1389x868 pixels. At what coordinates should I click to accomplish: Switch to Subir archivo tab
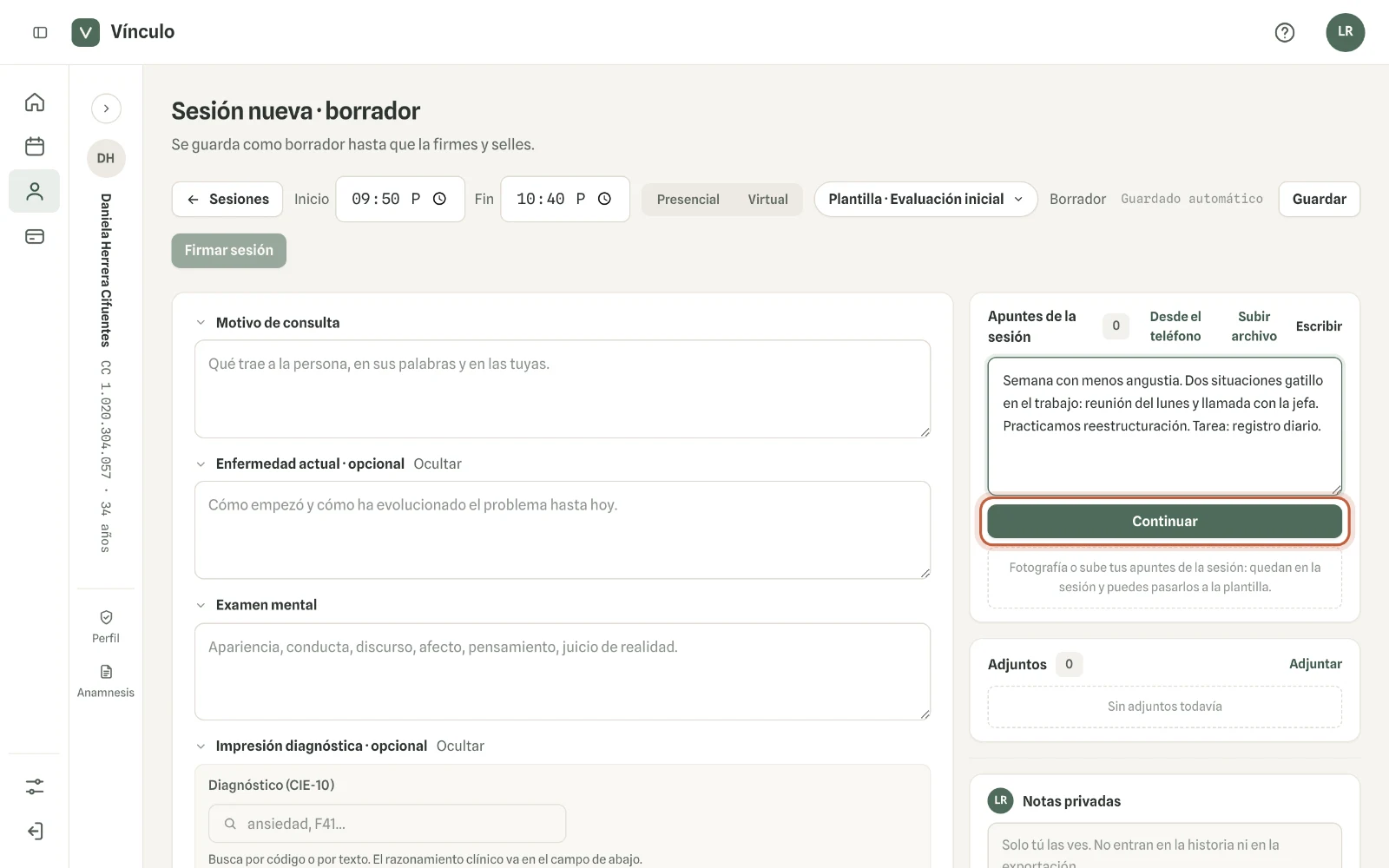click(x=1254, y=326)
